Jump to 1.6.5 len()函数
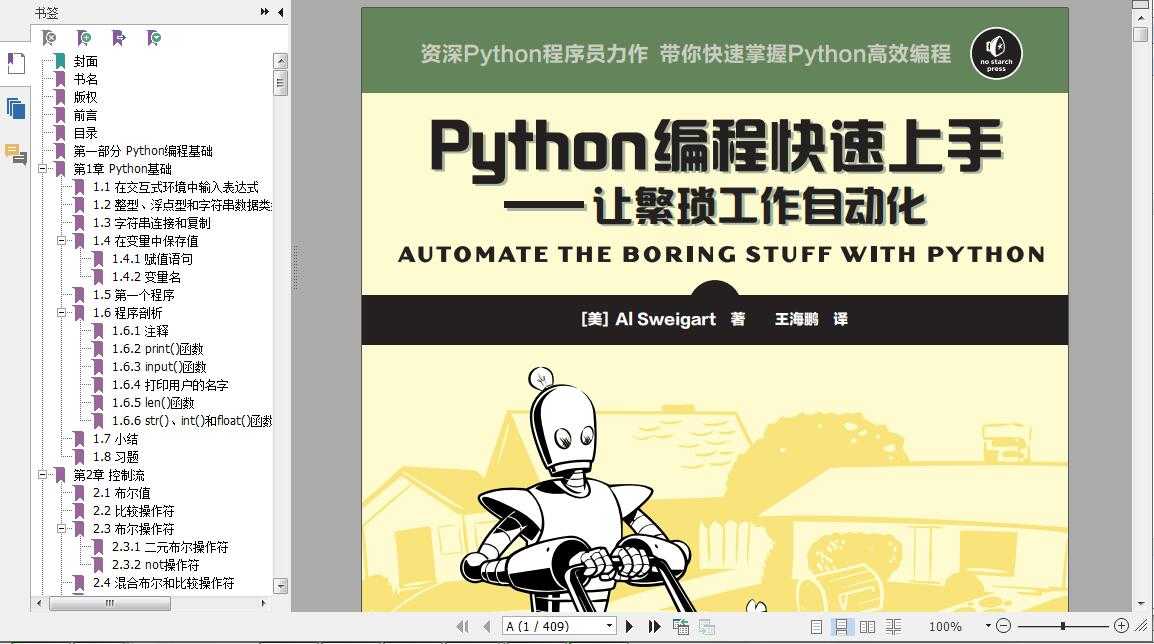 153,403
